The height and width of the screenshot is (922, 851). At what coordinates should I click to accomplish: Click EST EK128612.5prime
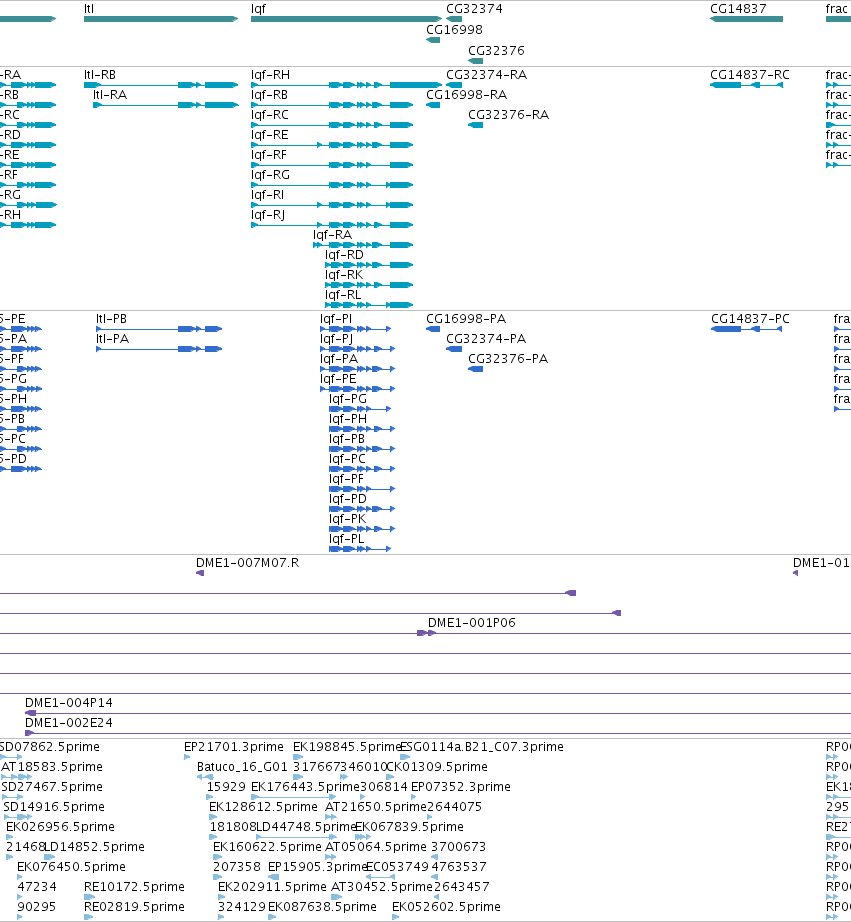pyautogui.click(x=213, y=817)
